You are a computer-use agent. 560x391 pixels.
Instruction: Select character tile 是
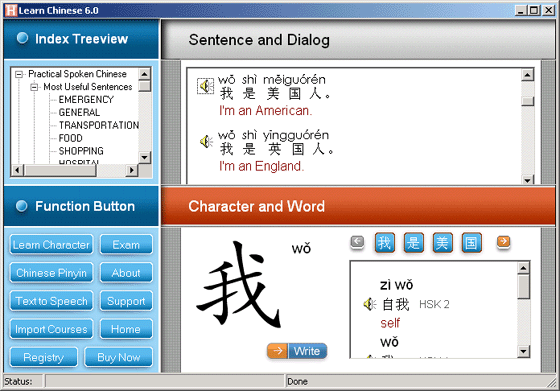pos(414,243)
